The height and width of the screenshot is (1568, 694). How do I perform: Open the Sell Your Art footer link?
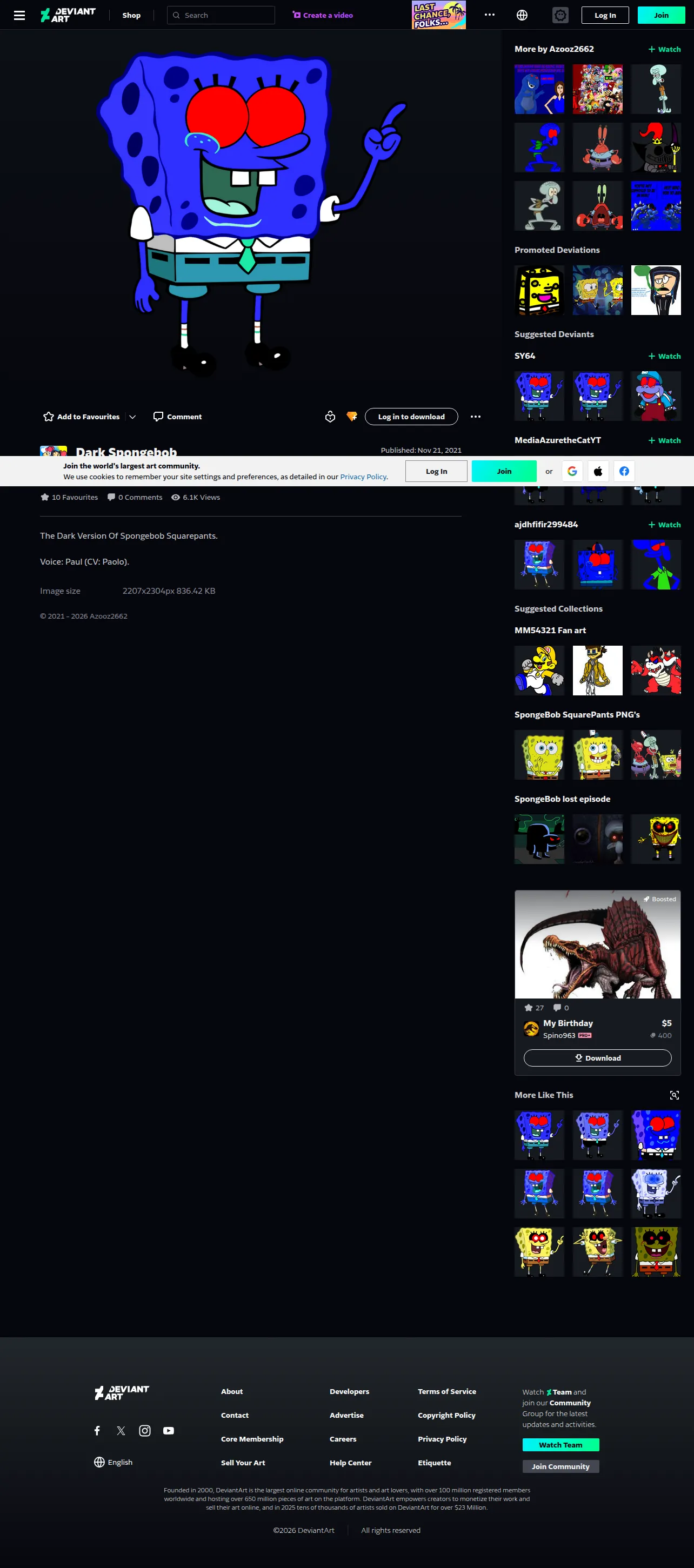(243, 1463)
